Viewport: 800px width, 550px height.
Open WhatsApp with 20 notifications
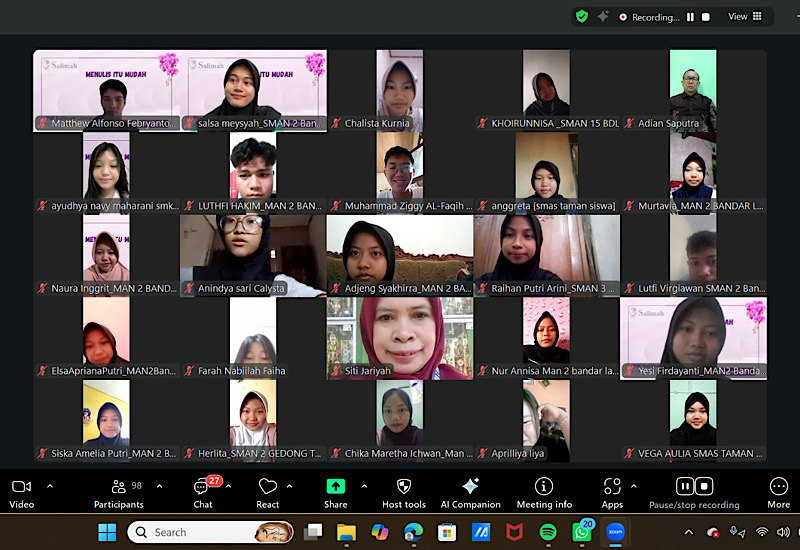tap(582, 532)
